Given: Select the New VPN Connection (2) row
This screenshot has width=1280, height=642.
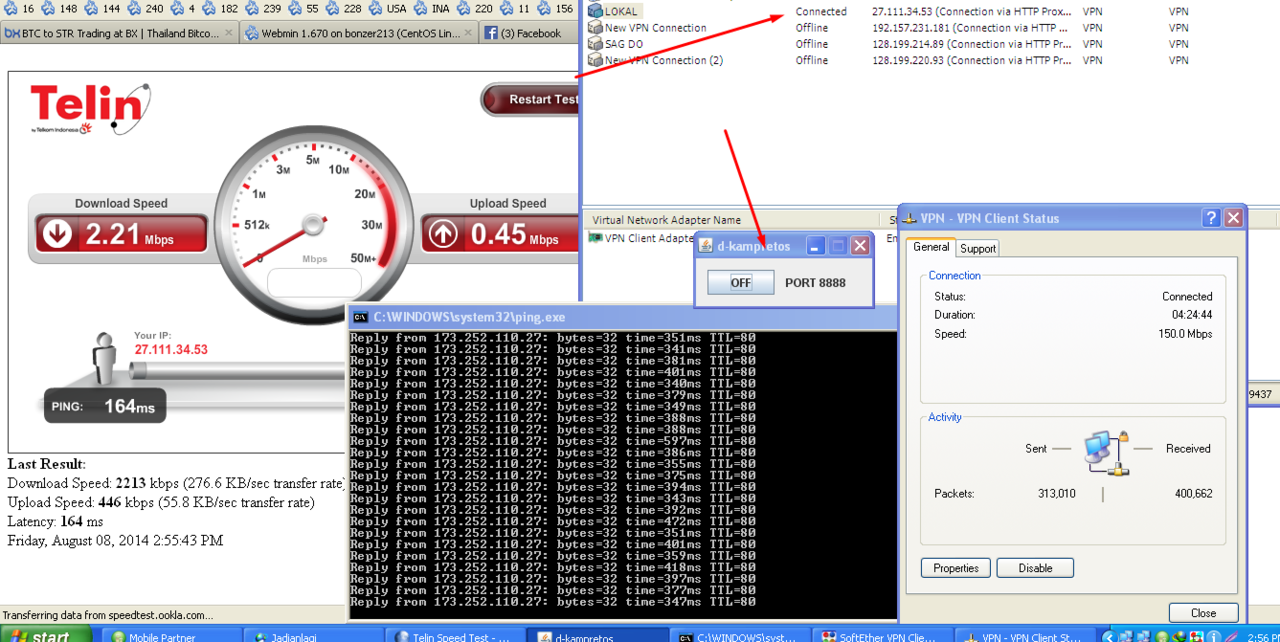Looking at the screenshot, I should 930,60.
